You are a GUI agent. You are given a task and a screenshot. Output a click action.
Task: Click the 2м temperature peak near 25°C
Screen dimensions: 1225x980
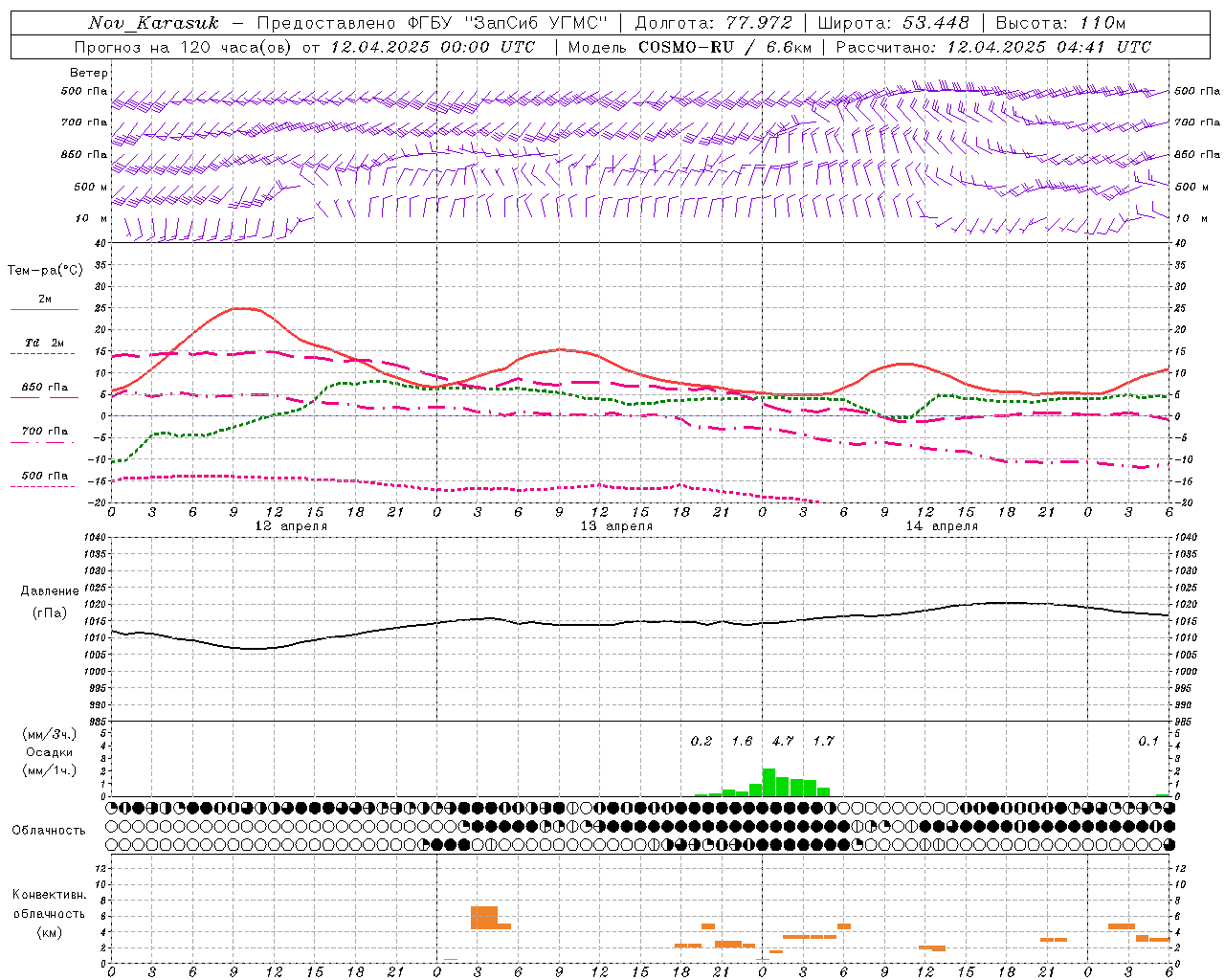coord(245,308)
